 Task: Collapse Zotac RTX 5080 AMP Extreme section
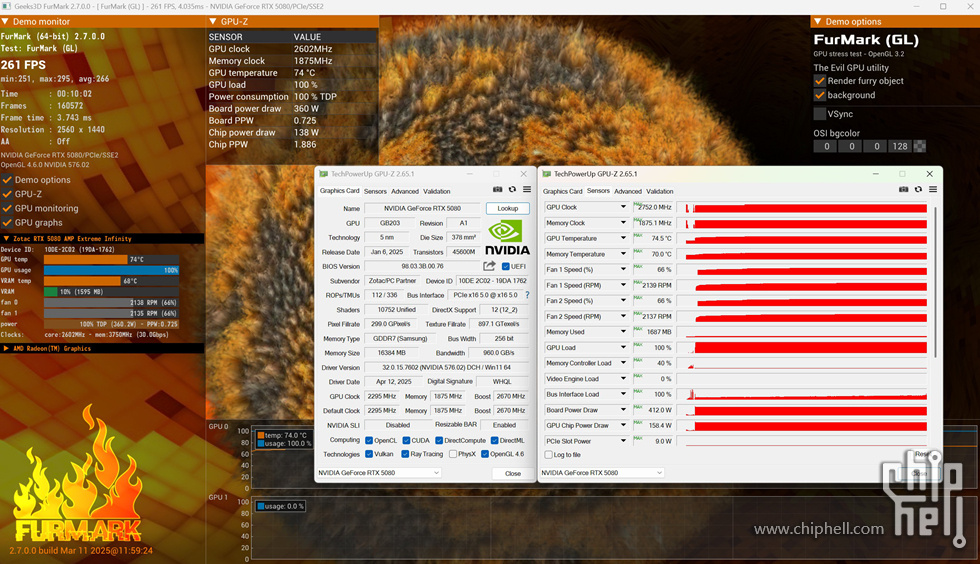(6, 238)
